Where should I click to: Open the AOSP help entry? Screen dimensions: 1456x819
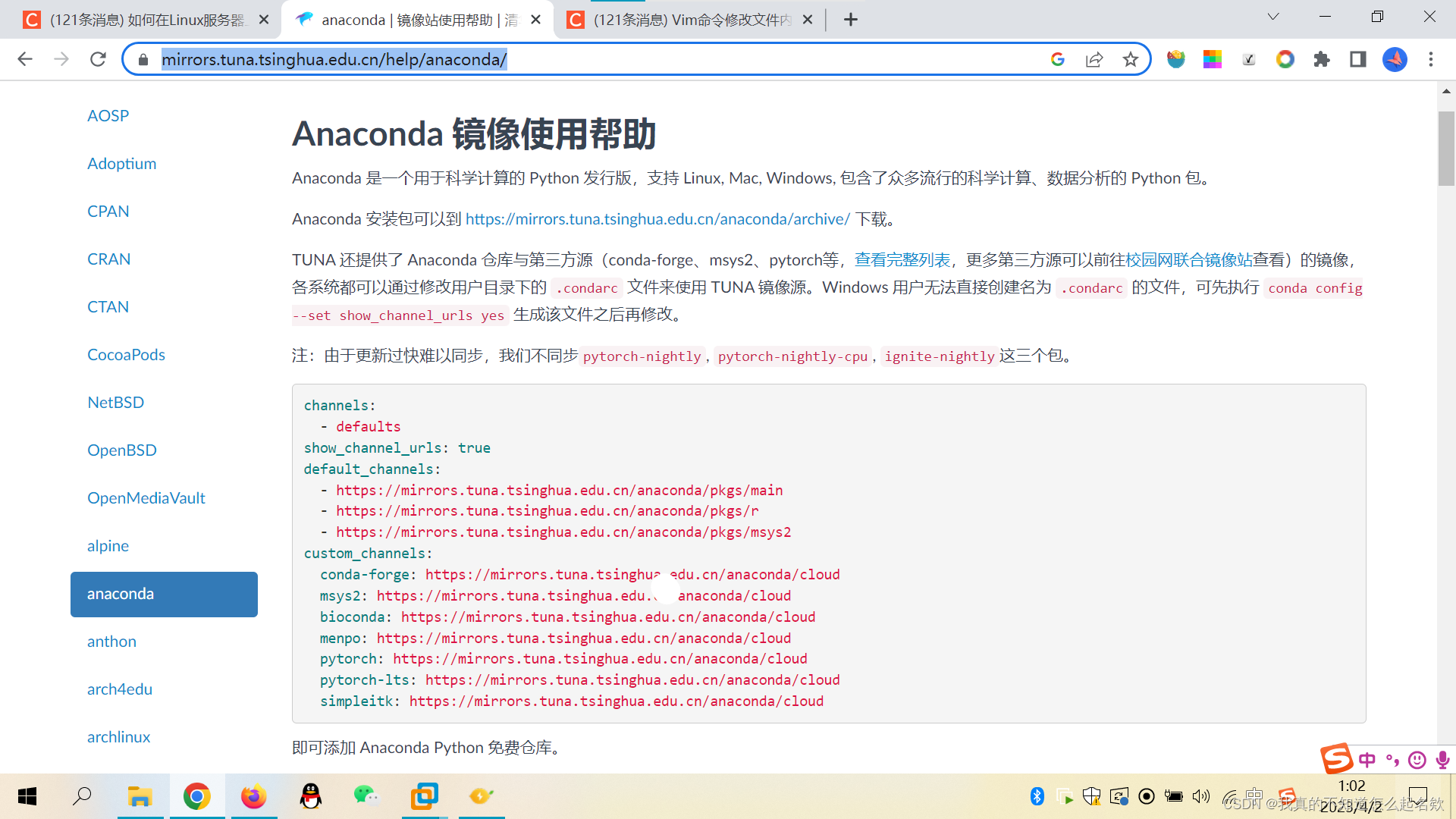click(x=108, y=115)
